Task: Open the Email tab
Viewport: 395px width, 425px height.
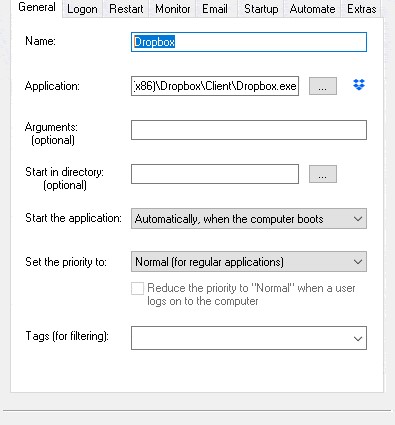Action: point(215,9)
